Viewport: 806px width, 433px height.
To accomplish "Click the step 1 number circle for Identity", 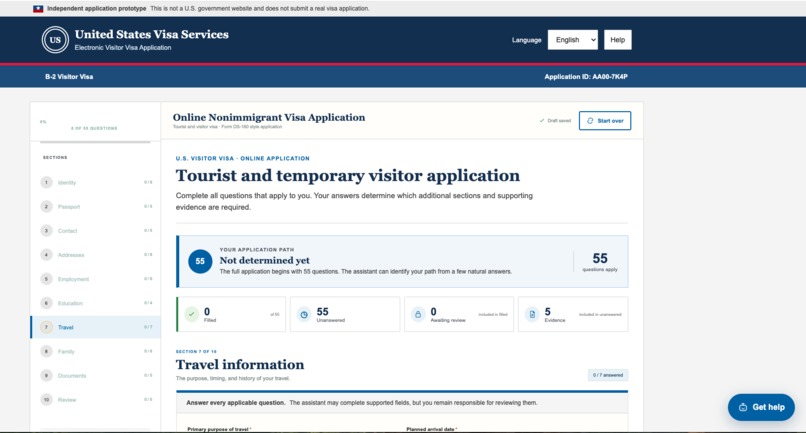I will pyautogui.click(x=46, y=183).
